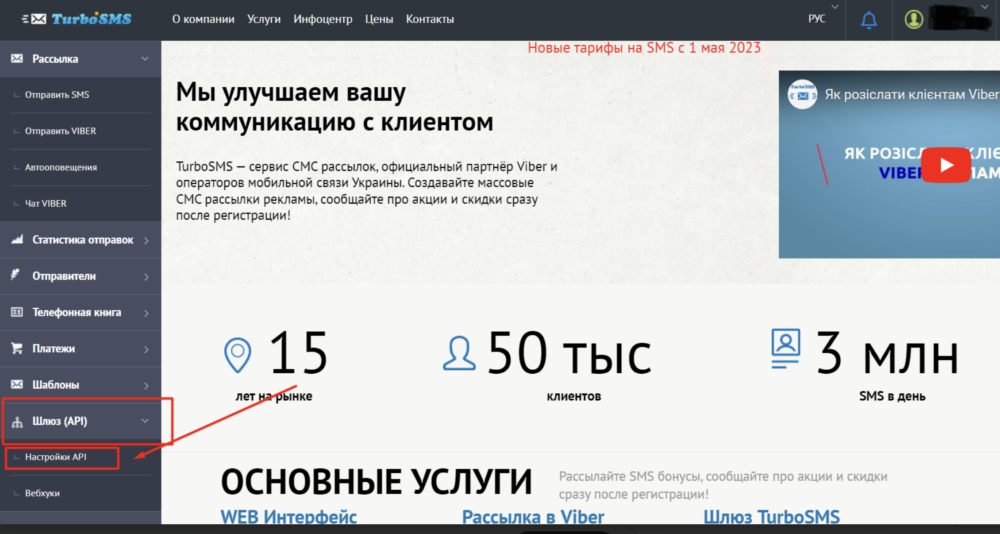This screenshot has height=534, width=1000.
Task: Collapse the Шлюз (API) chevron
Action: click(145, 421)
